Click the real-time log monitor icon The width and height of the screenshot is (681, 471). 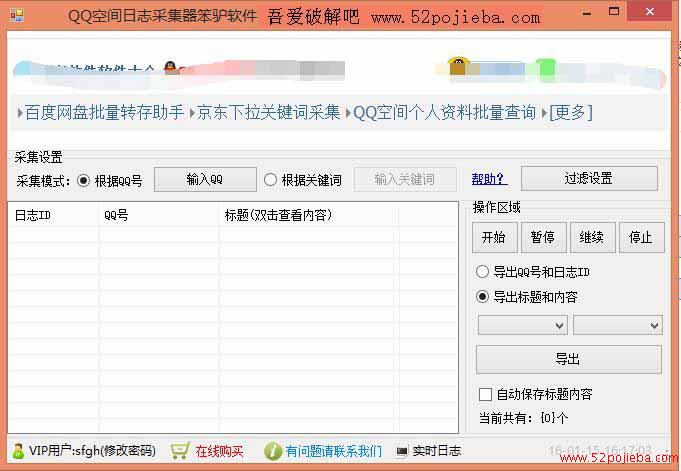click(402, 451)
